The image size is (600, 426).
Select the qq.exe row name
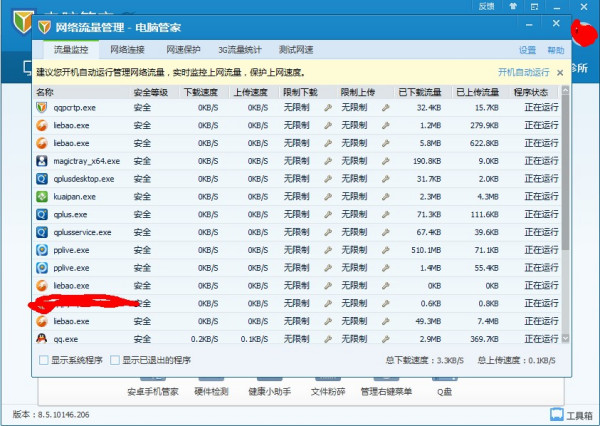[65, 339]
